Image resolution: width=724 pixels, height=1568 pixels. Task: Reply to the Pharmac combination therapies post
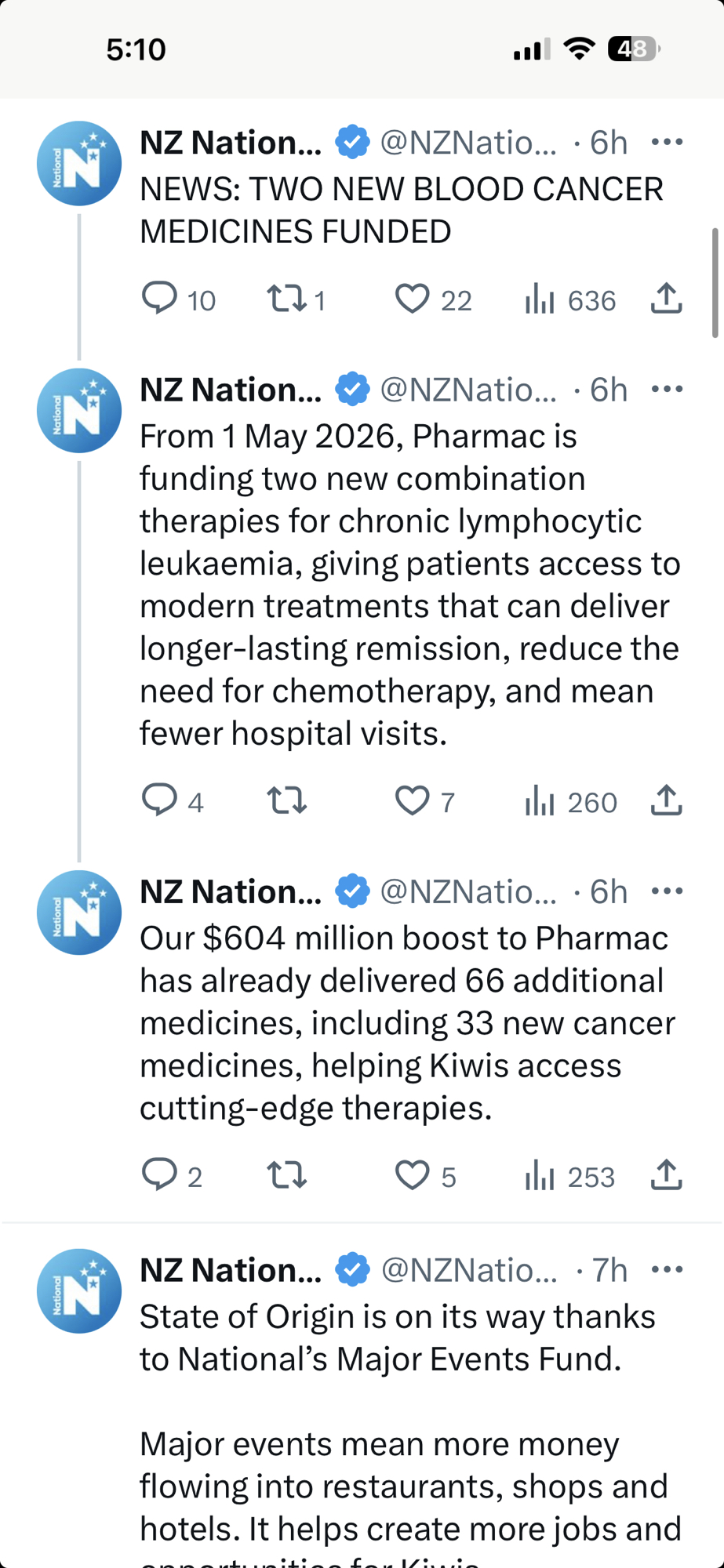[159, 800]
